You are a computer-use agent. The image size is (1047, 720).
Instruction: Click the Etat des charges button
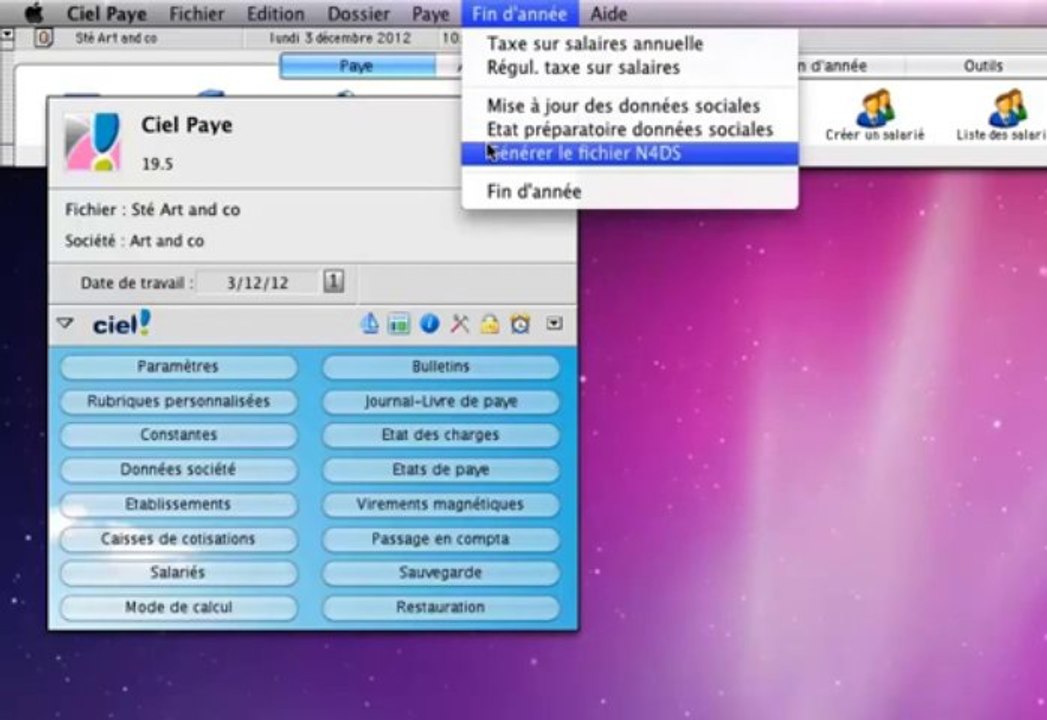point(441,435)
